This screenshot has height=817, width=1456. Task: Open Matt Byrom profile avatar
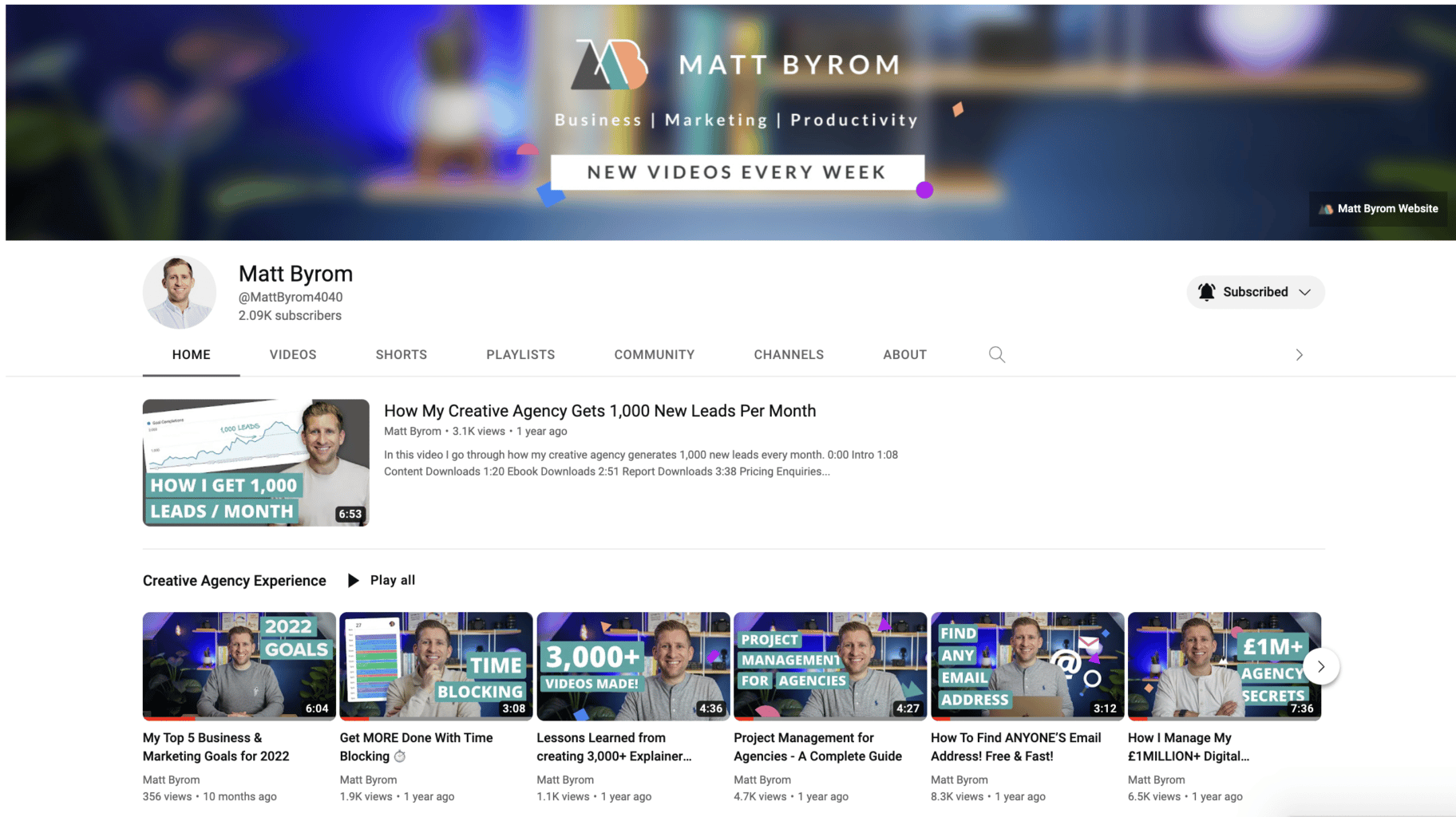click(180, 292)
